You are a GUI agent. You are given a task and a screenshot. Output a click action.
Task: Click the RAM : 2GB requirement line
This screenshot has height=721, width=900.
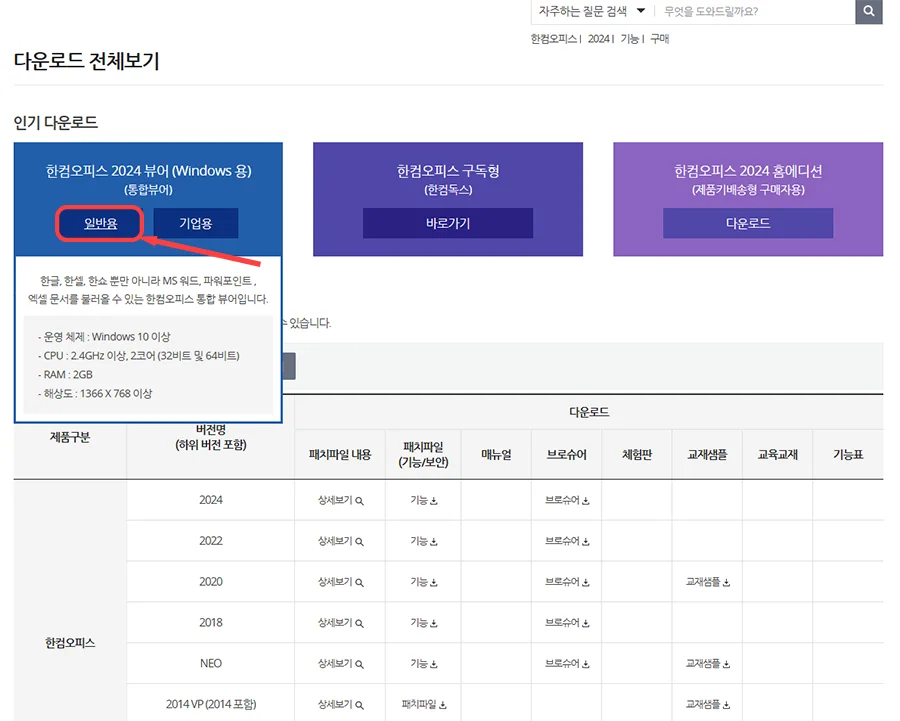[x=65, y=374]
